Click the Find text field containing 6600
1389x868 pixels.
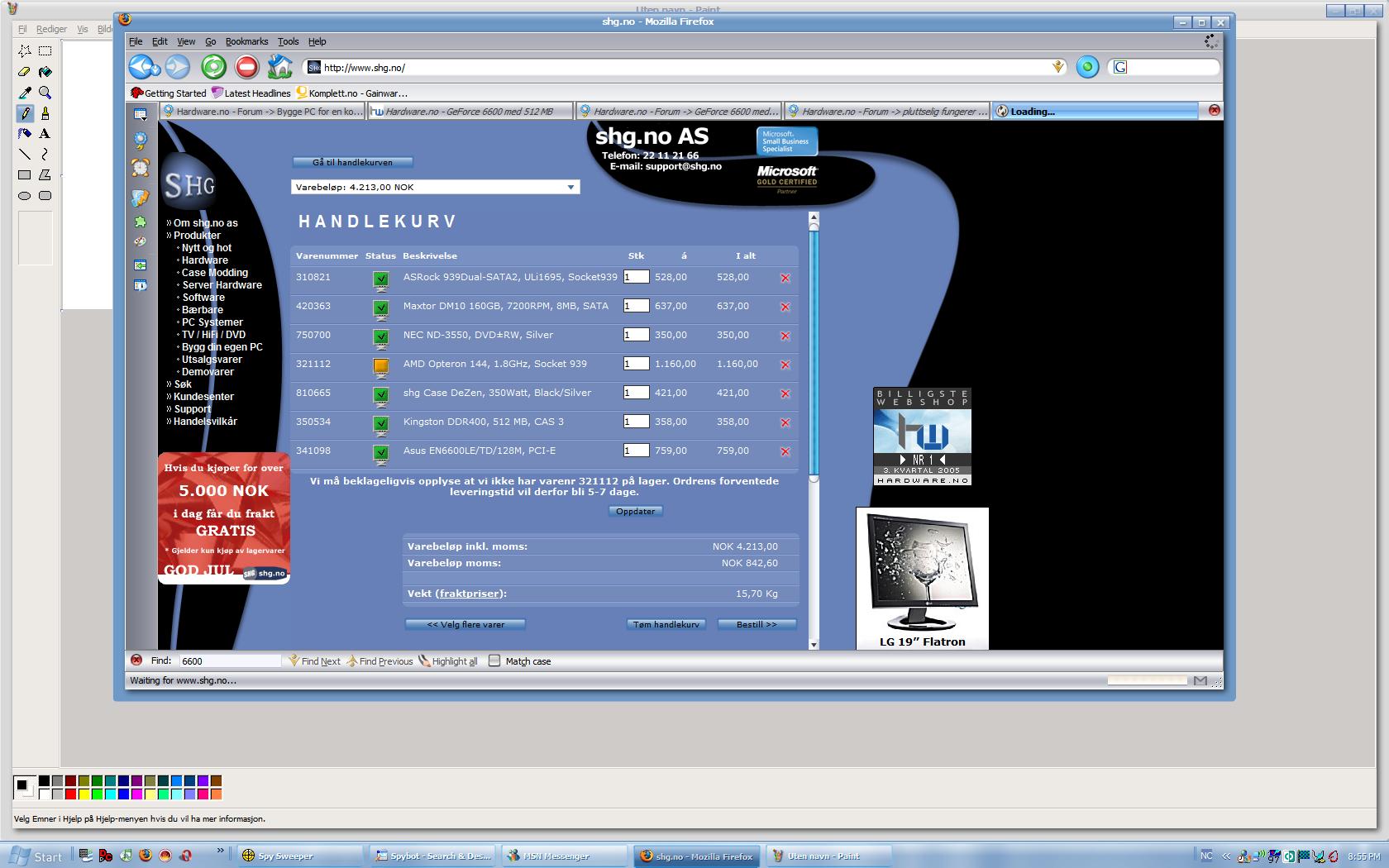tap(230, 661)
